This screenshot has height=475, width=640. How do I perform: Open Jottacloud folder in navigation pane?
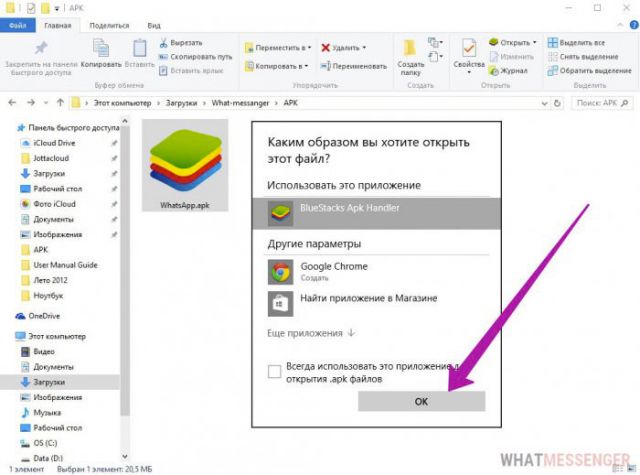pos(51,158)
